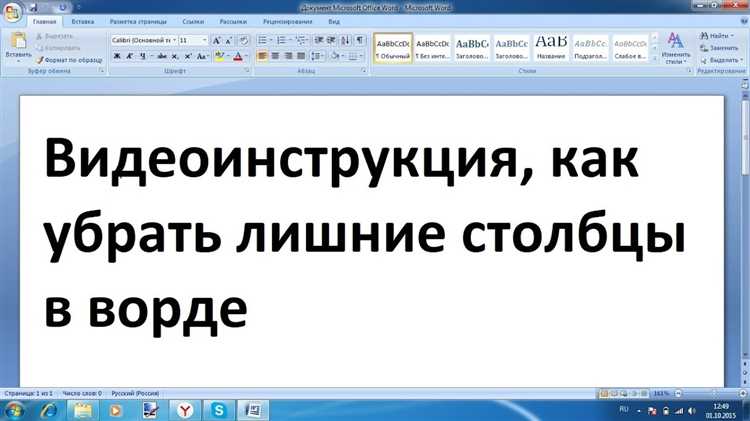Open the font name combo box

(144, 41)
